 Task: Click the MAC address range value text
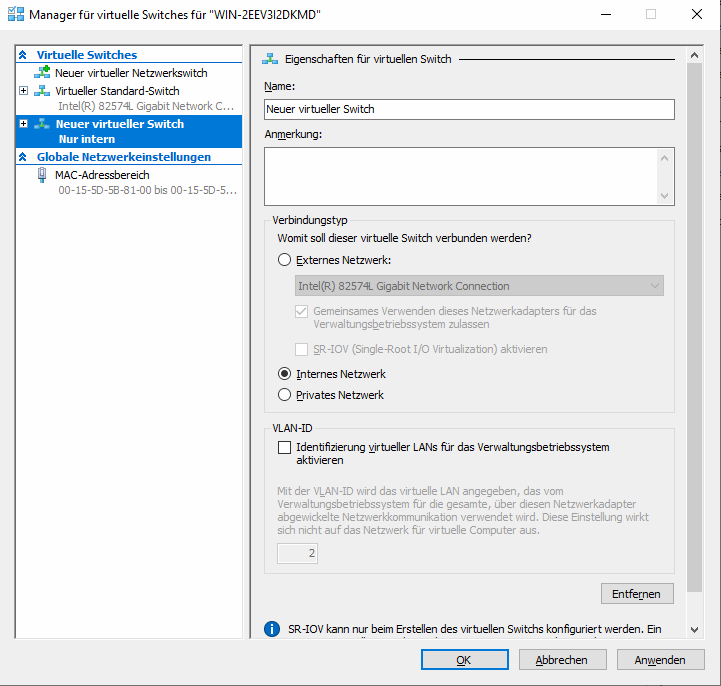coord(147,190)
